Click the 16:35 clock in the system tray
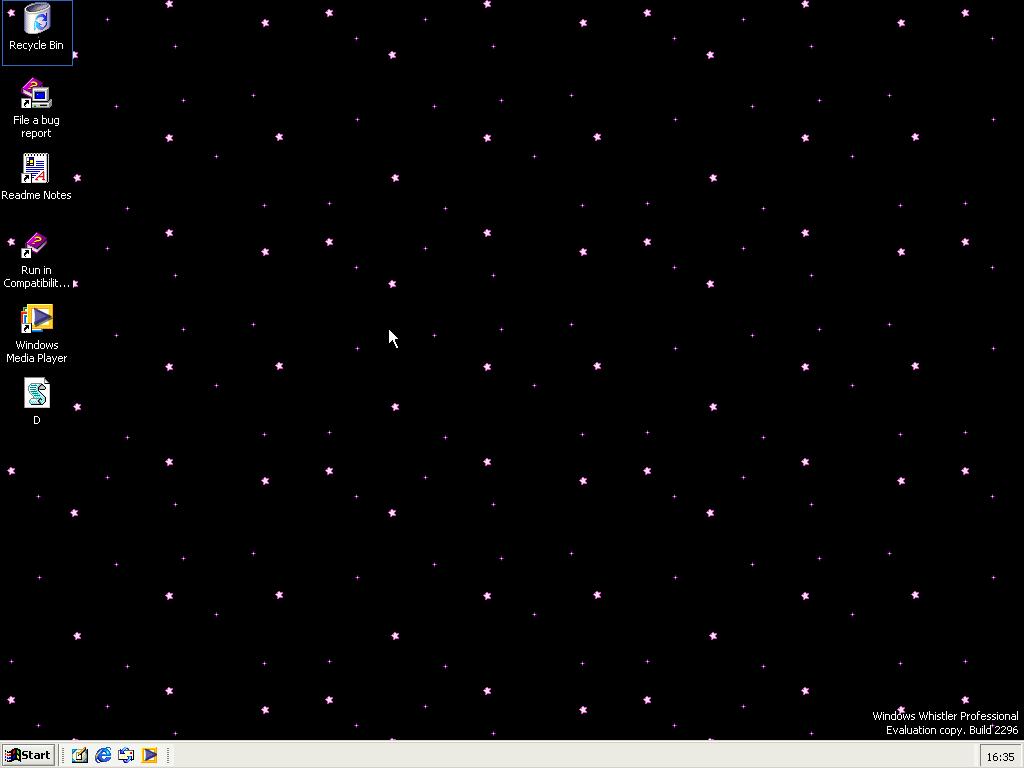 [1000, 756]
